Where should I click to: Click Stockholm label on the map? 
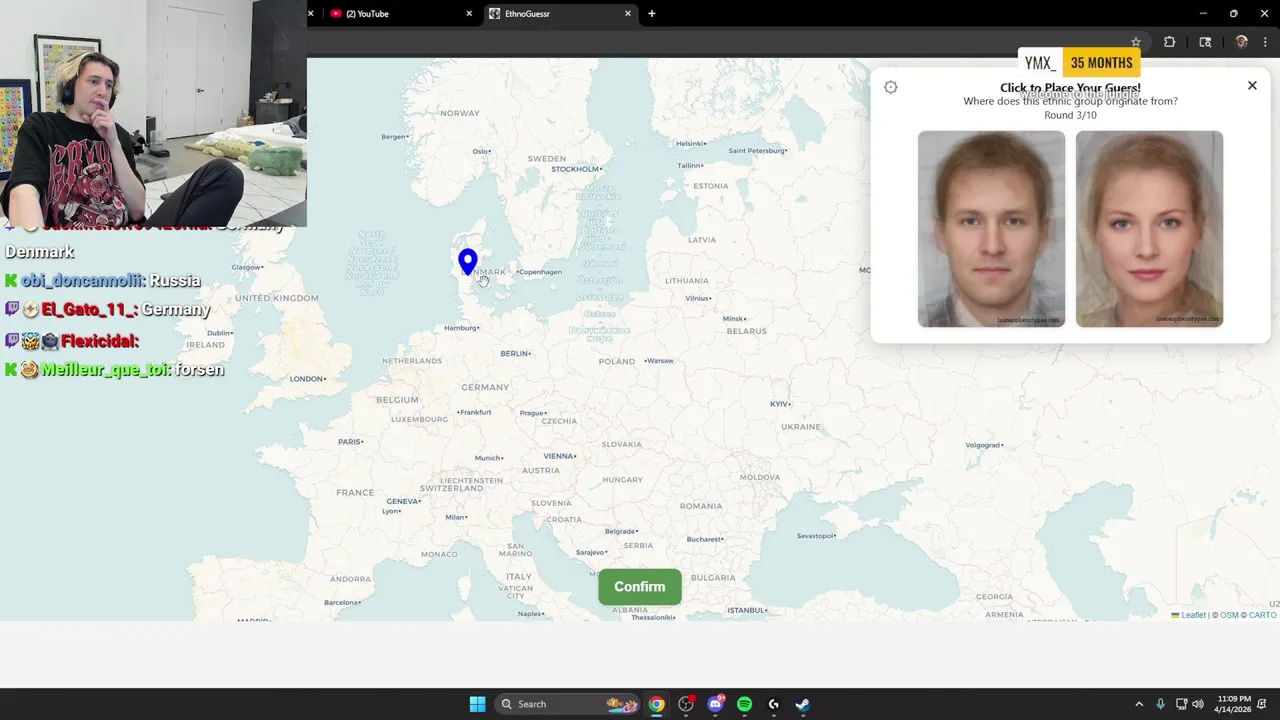click(576, 169)
